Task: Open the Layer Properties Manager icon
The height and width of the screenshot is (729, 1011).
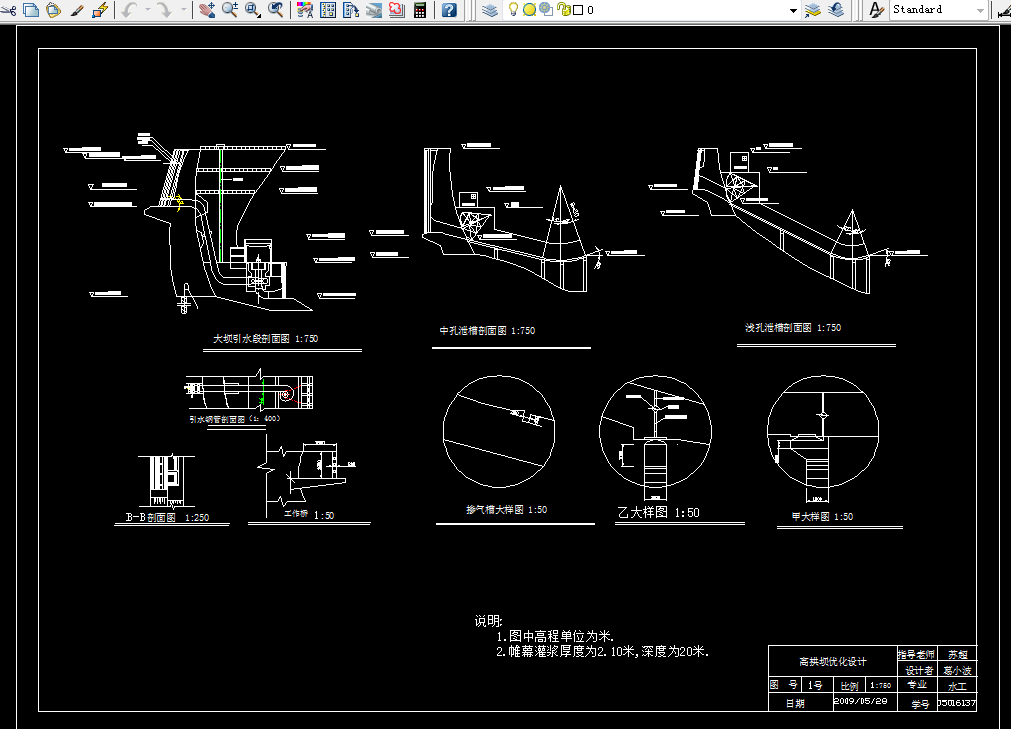Action: (x=490, y=10)
